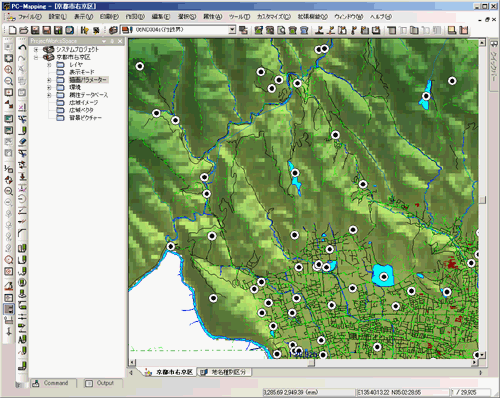
Task: Expand the システムプロジェクト tree node
Action: click(x=36, y=49)
